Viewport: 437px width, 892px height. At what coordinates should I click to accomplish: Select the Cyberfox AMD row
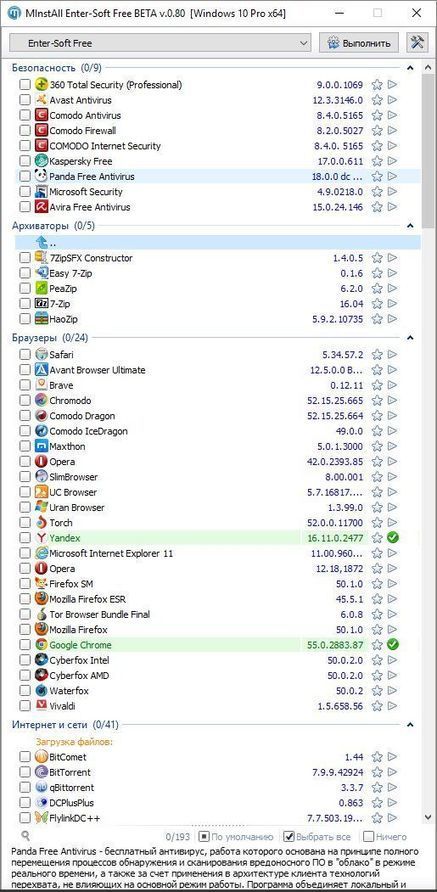[x=218, y=675]
